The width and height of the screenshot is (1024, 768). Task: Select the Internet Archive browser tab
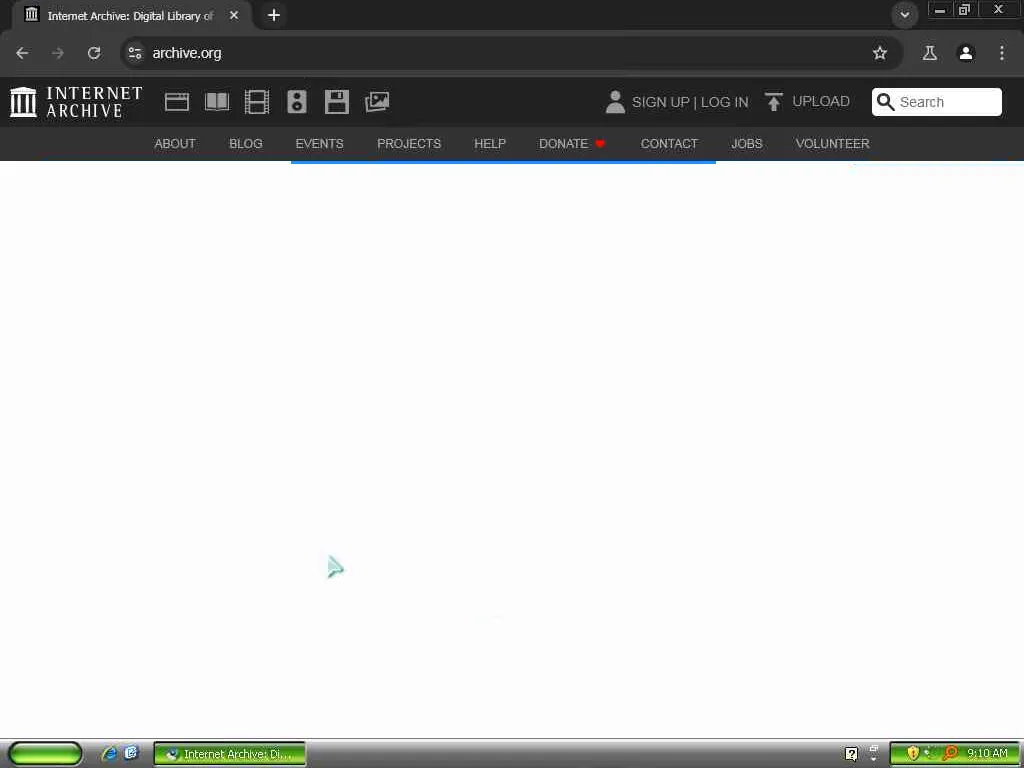(x=131, y=16)
